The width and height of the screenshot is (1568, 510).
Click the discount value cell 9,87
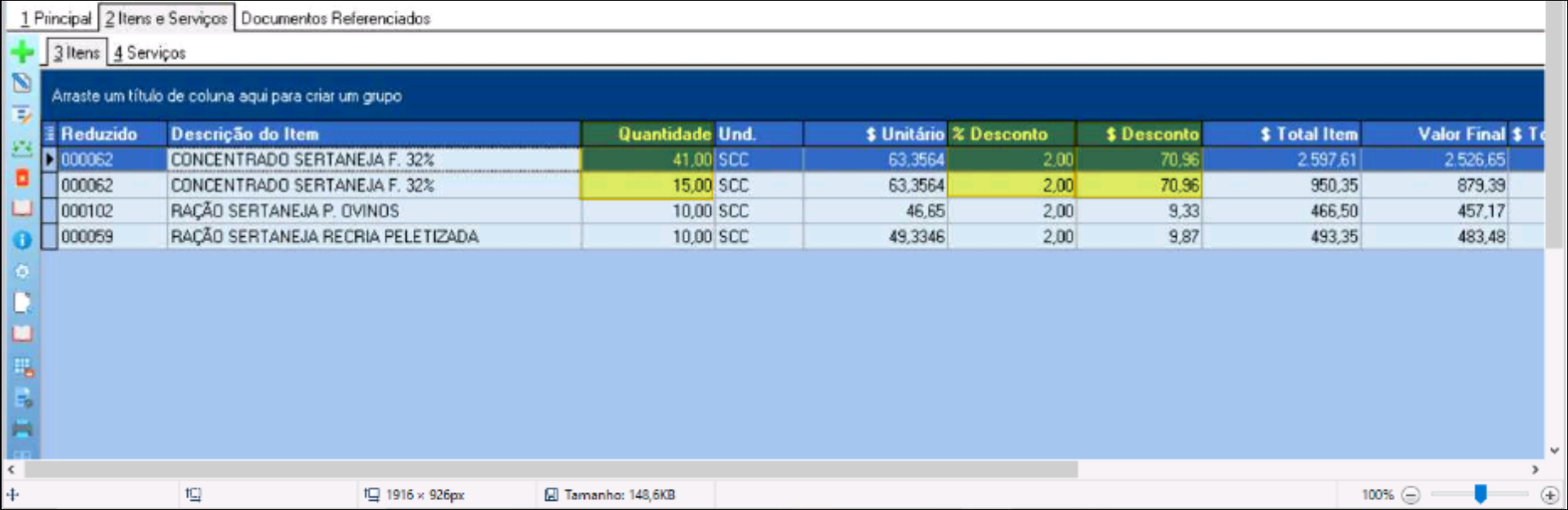[1140, 237]
